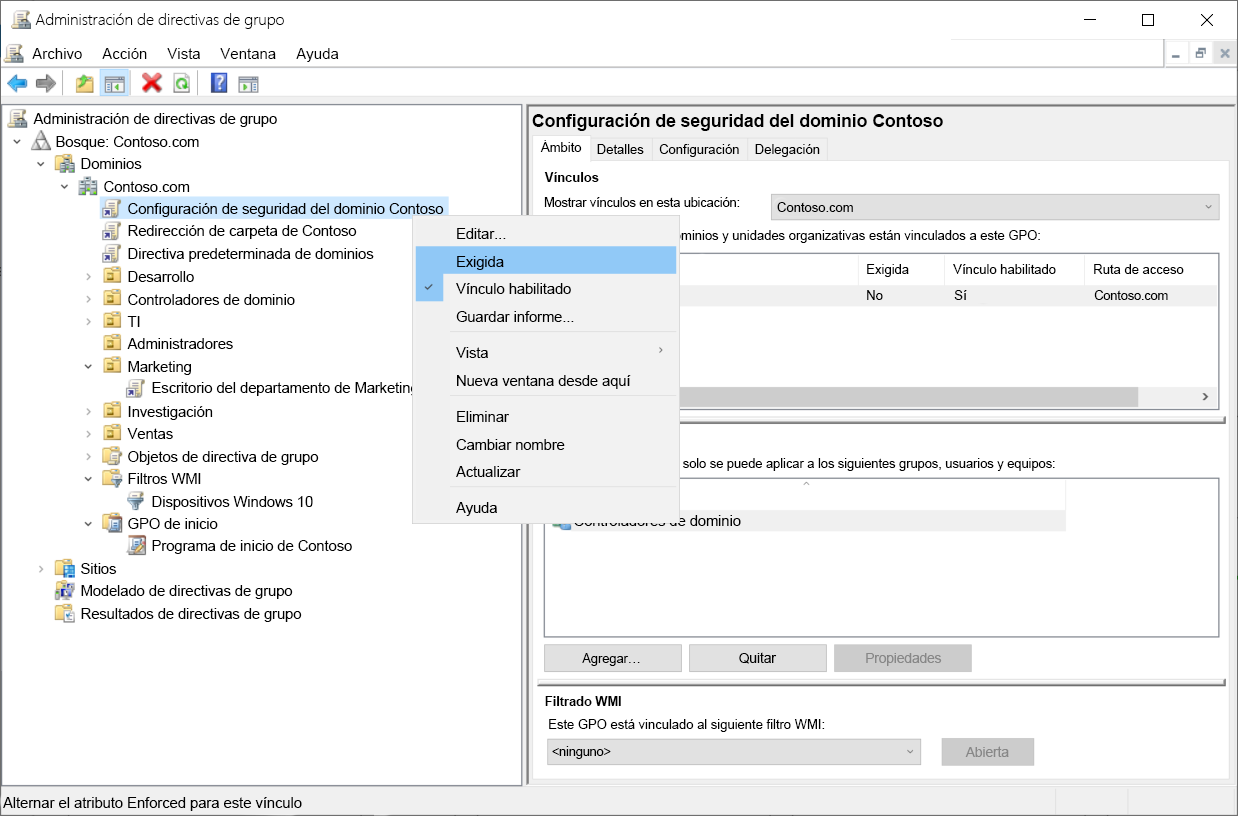Click the Objetos de directiva de grupo icon
This screenshot has width=1238, height=816.
(111, 457)
